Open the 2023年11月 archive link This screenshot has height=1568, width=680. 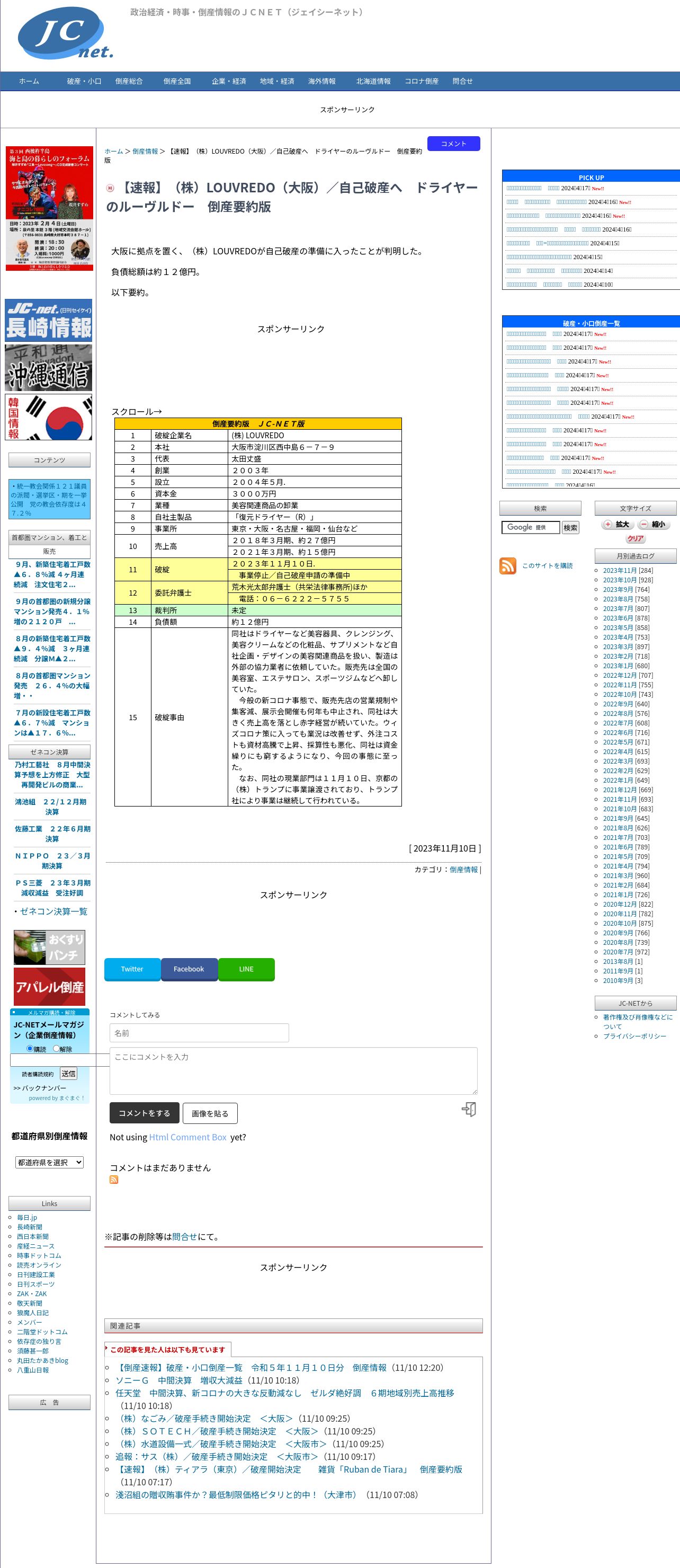620,570
